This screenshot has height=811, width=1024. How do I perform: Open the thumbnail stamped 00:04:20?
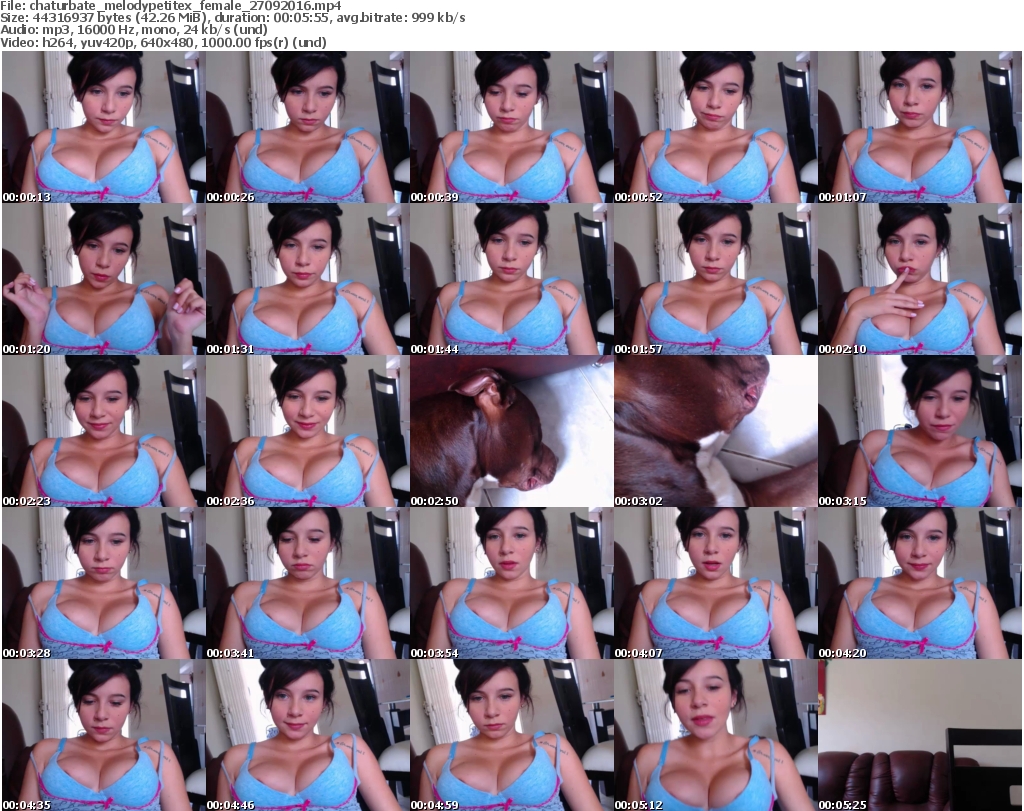pos(920,583)
